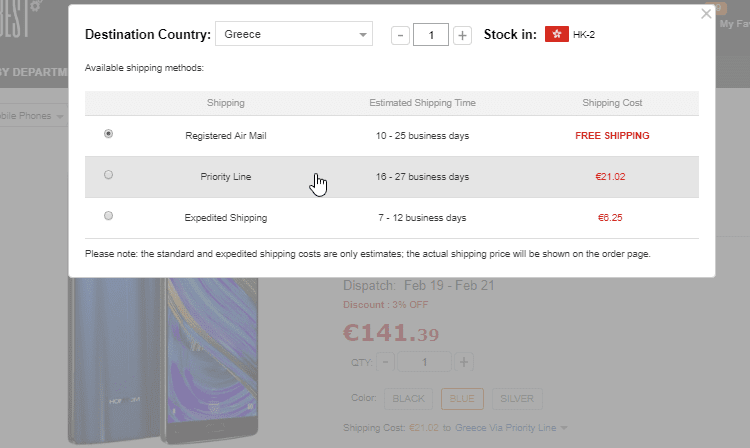Click the Shipping Cost column header
750x448 pixels.
612,103
